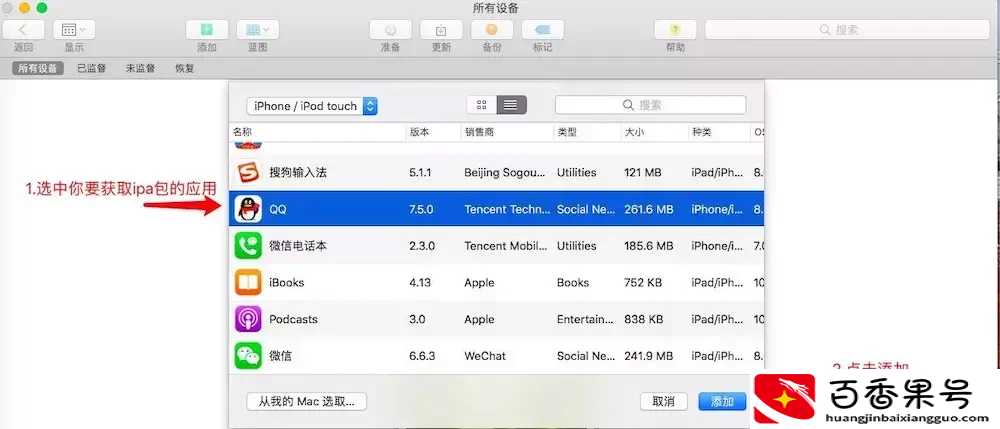Focus the app list search field
The image size is (1000, 429).
pos(651,105)
